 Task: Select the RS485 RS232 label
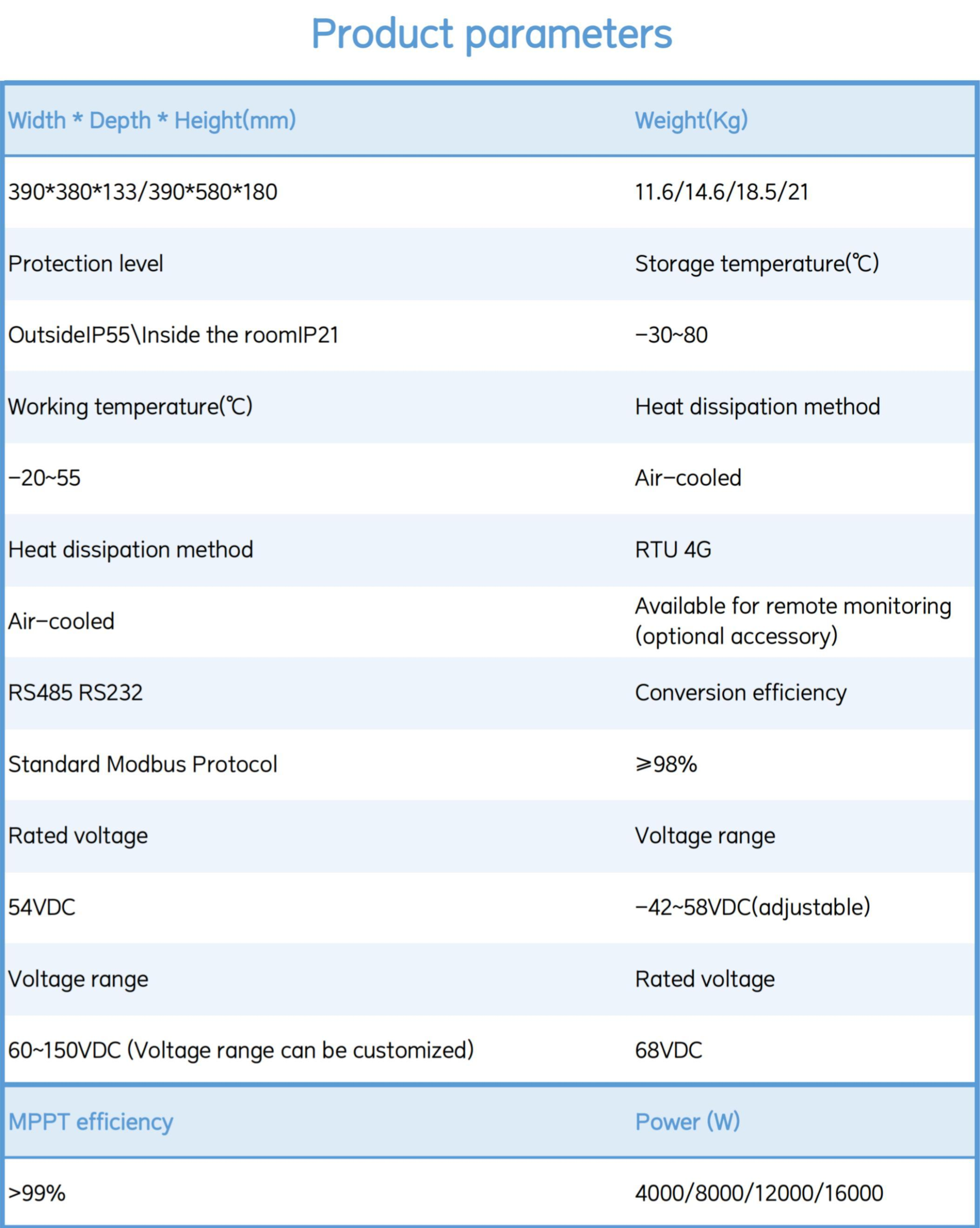[75, 693]
